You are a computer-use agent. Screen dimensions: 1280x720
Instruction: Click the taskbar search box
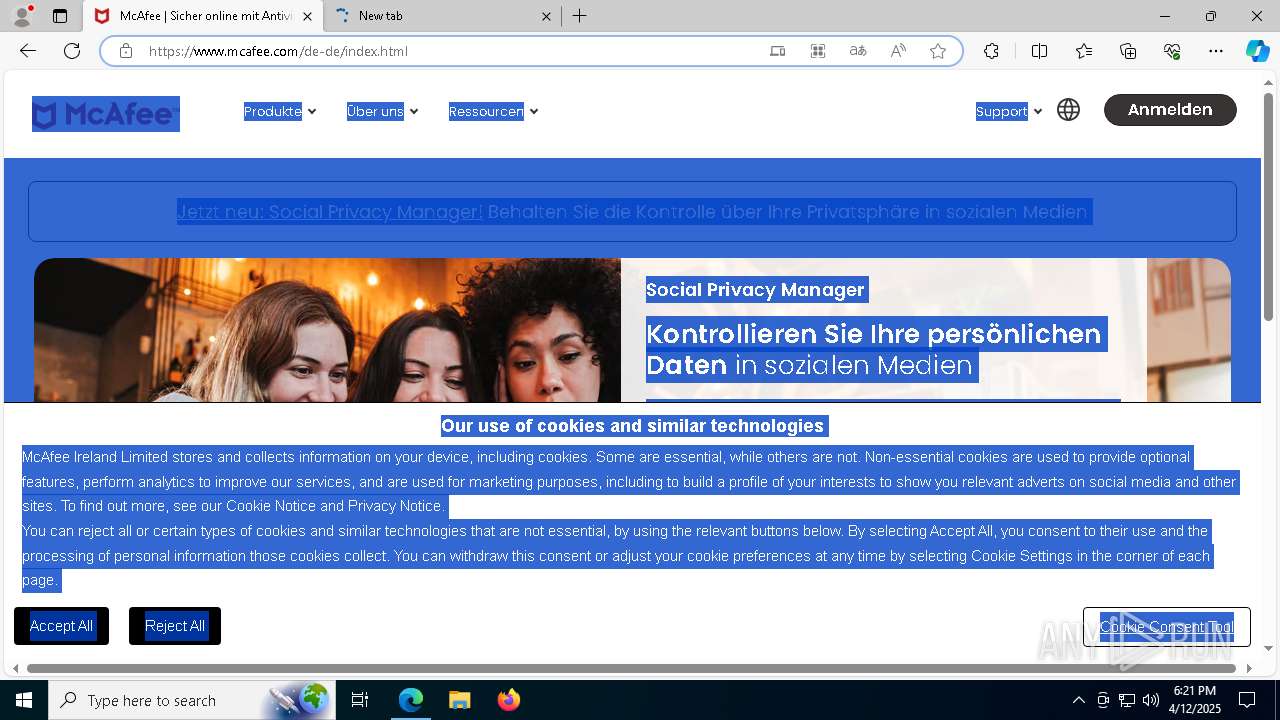(192, 700)
